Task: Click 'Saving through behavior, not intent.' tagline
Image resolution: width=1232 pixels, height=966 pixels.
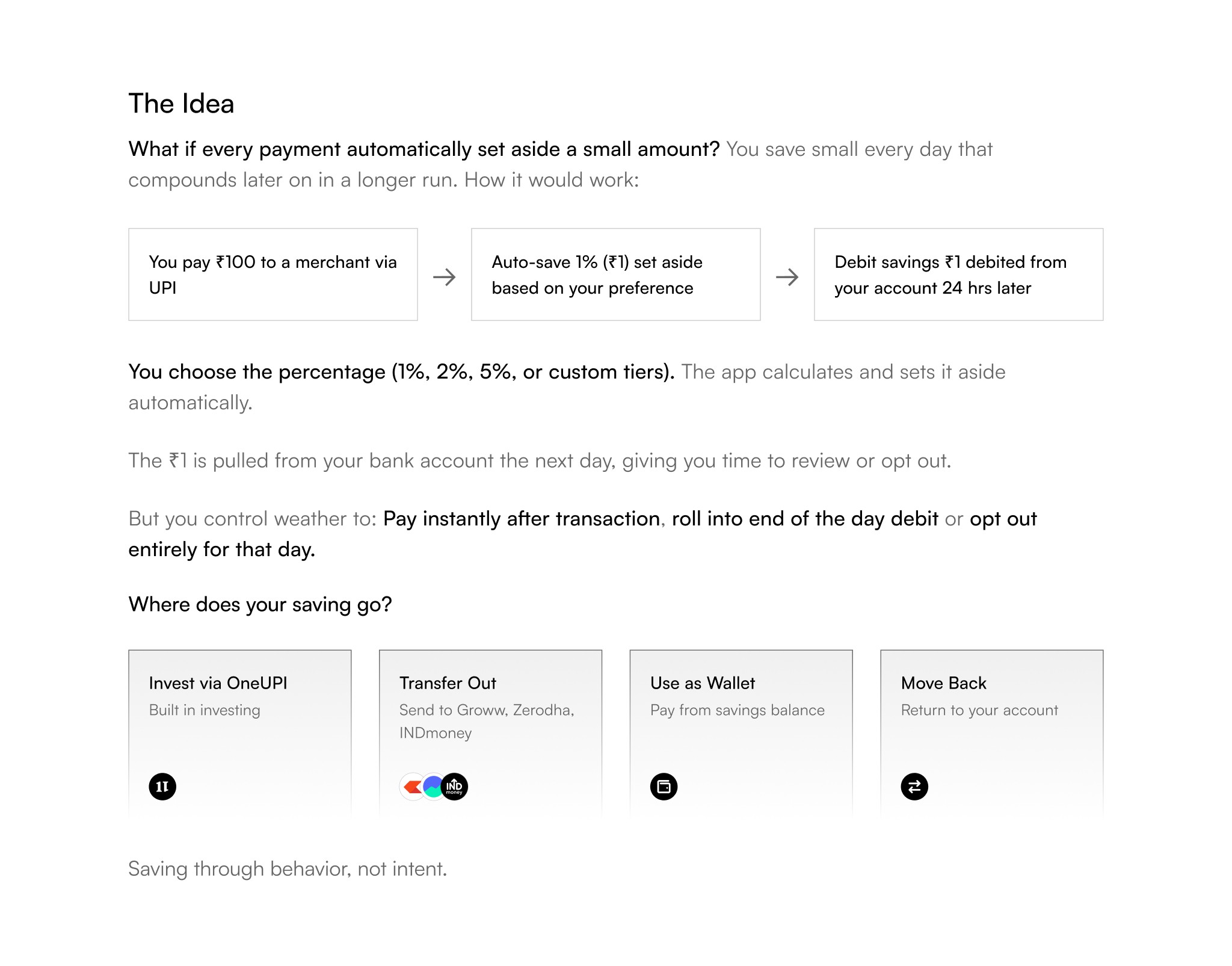Action: click(288, 869)
